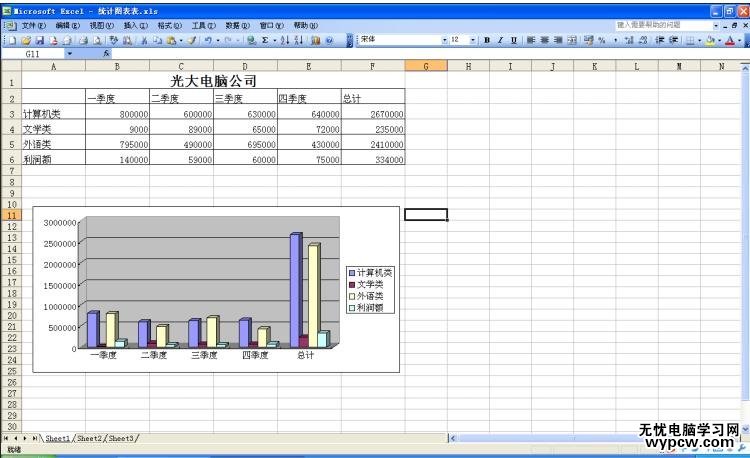Toggle italic formatting
750x458 pixels.
click(x=500, y=40)
